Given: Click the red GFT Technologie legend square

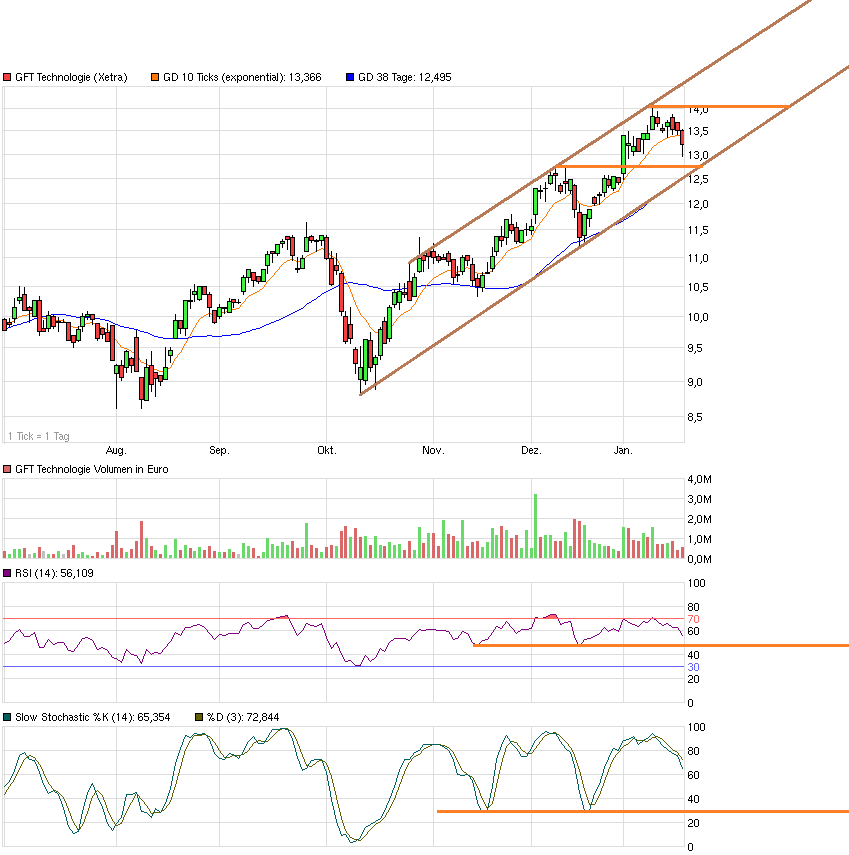Looking at the screenshot, I should point(8,75).
